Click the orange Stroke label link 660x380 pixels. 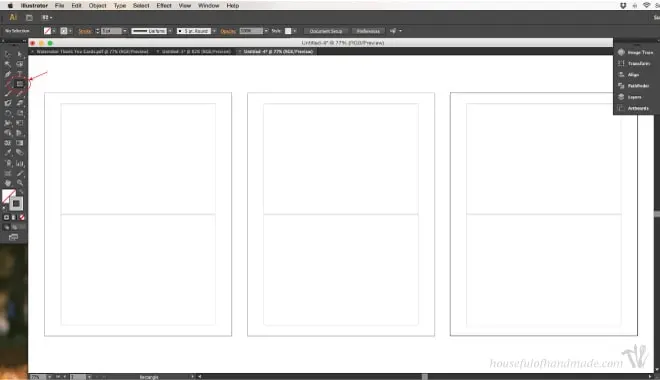[85, 31]
